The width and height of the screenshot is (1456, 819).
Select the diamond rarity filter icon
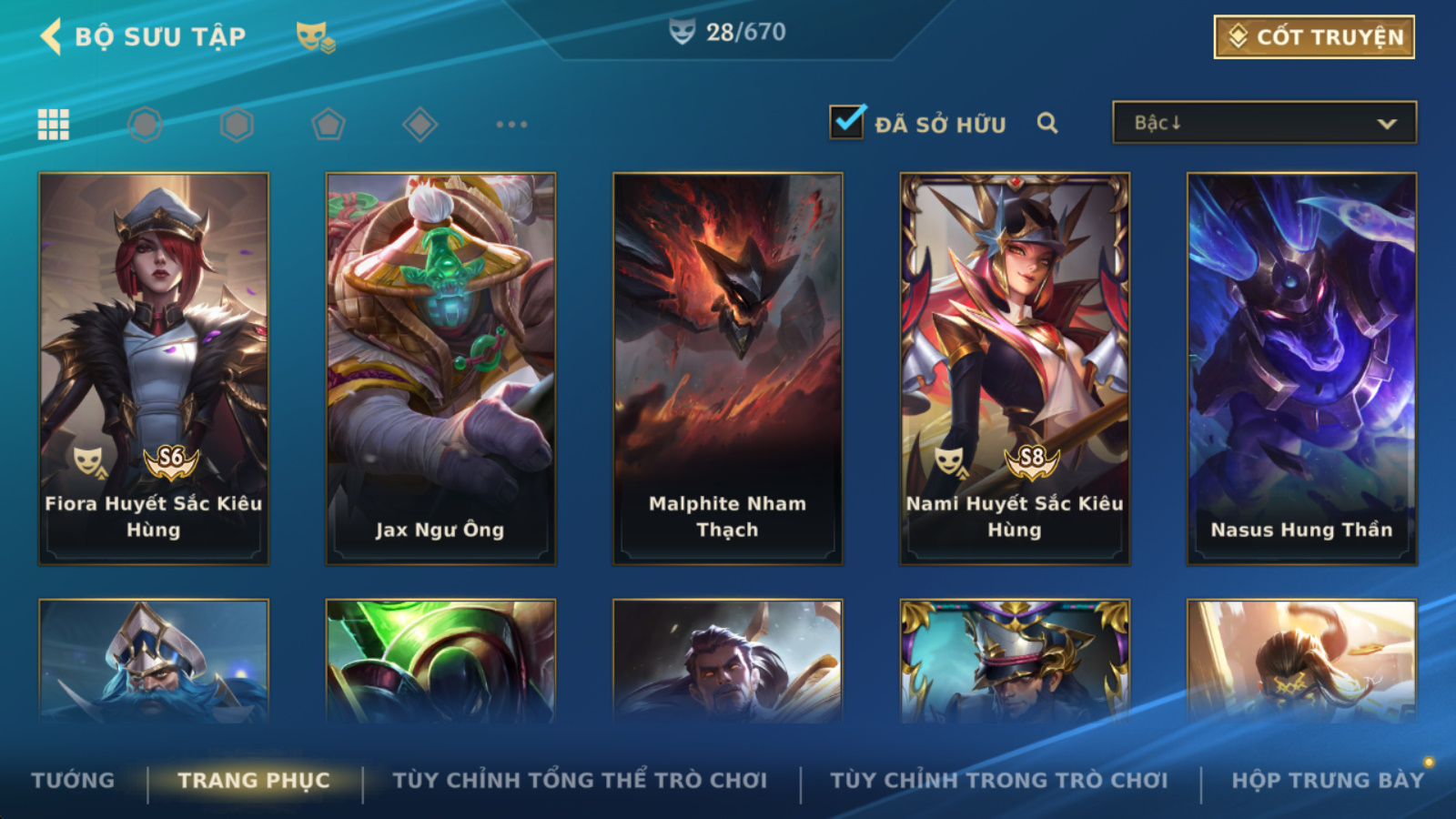(x=420, y=125)
